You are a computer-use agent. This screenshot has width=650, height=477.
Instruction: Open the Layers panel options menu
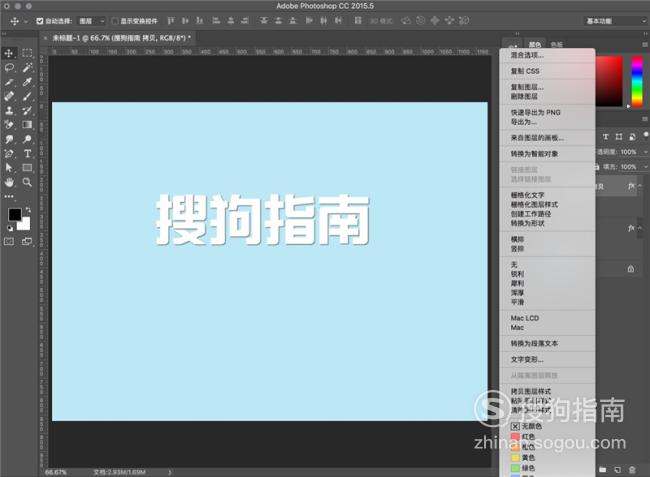tap(645, 119)
